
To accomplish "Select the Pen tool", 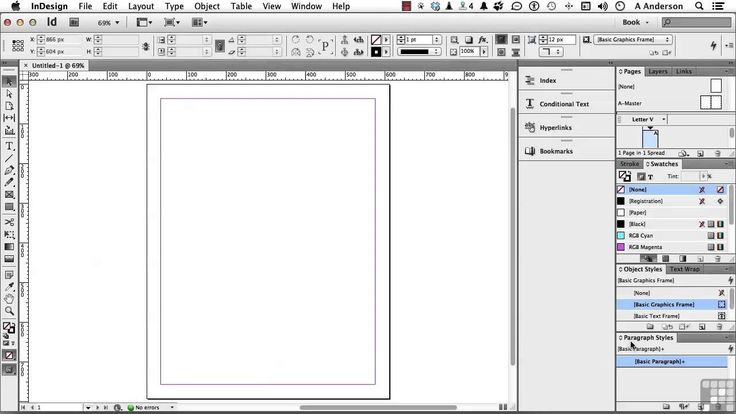I will point(9,170).
